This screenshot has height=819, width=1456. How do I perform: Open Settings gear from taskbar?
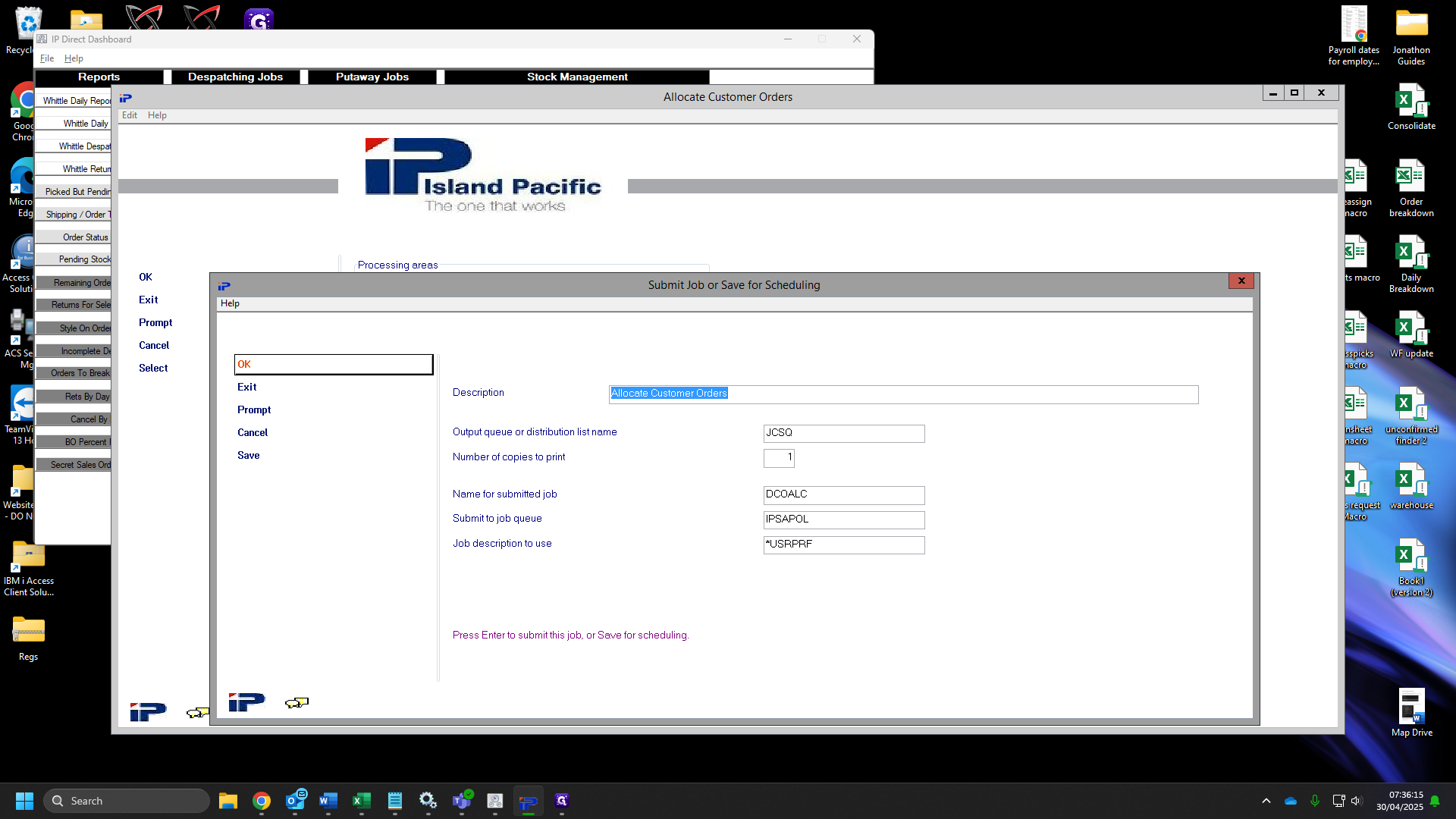428,801
